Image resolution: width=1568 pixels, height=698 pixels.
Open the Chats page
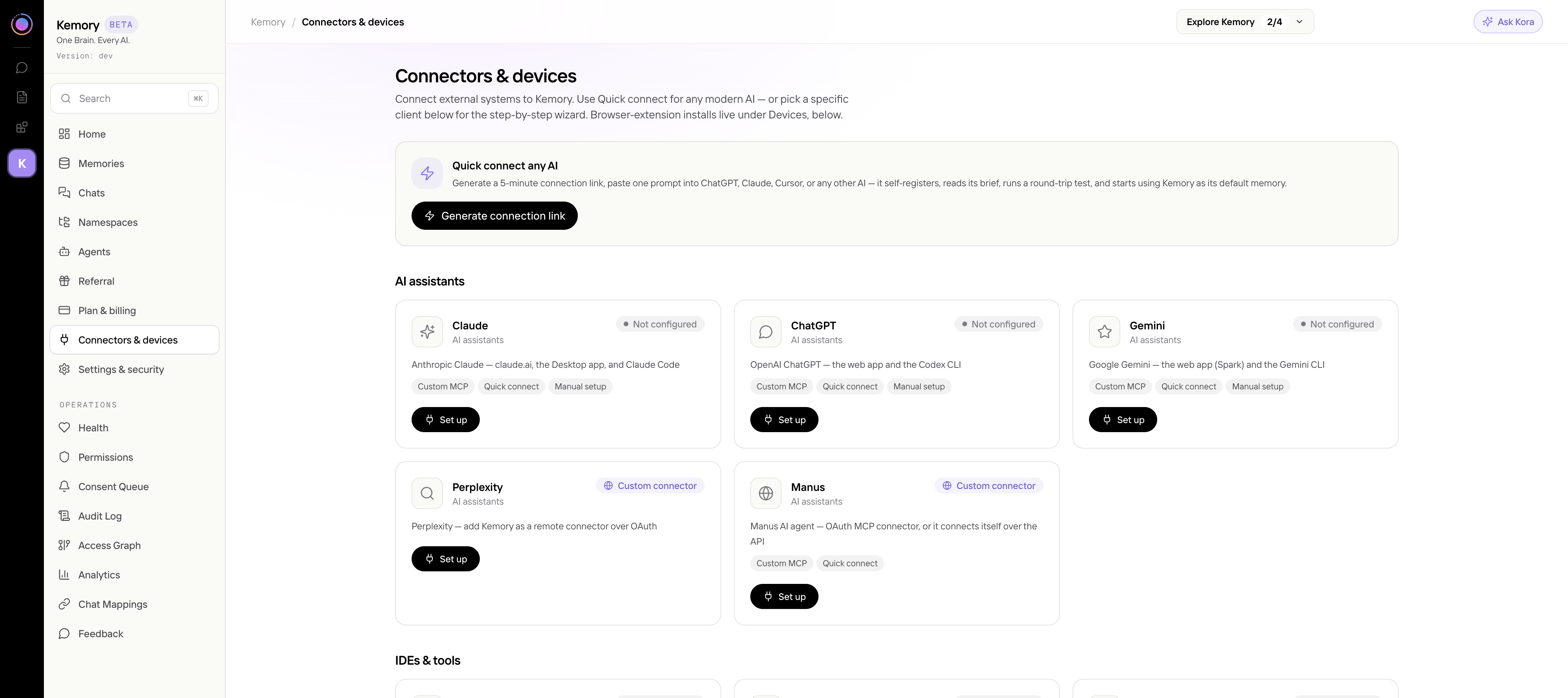click(134, 193)
